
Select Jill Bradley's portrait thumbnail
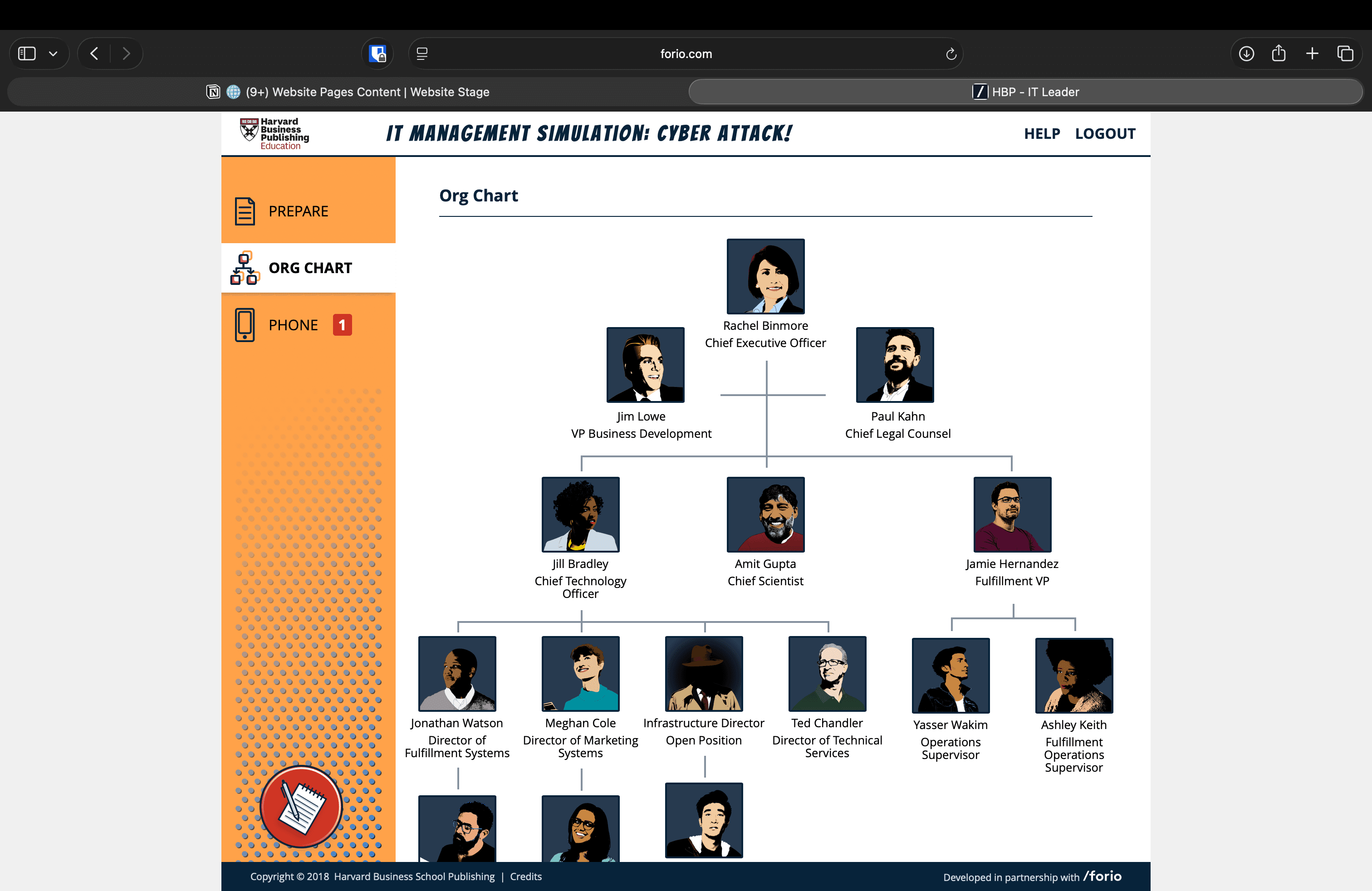pyautogui.click(x=580, y=514)
